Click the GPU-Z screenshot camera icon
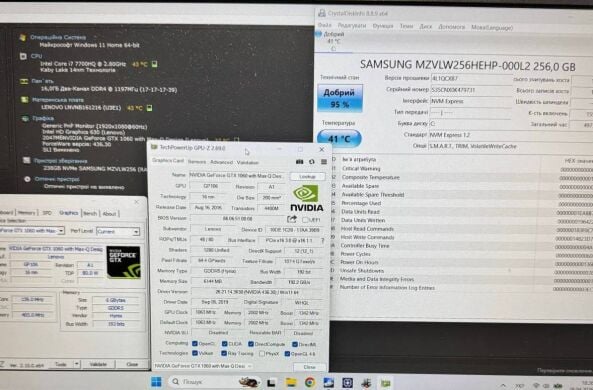593x390 pixels. click(x=300, y=162)
